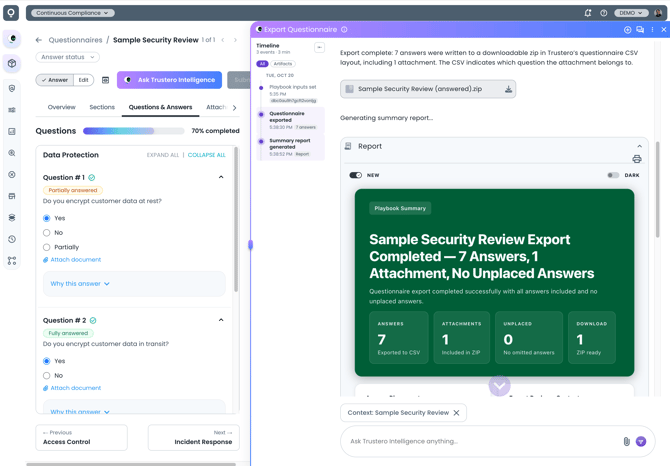Go to Next section Incident Response
Viewport: 670px width, 466px height.
click(194, 437)
